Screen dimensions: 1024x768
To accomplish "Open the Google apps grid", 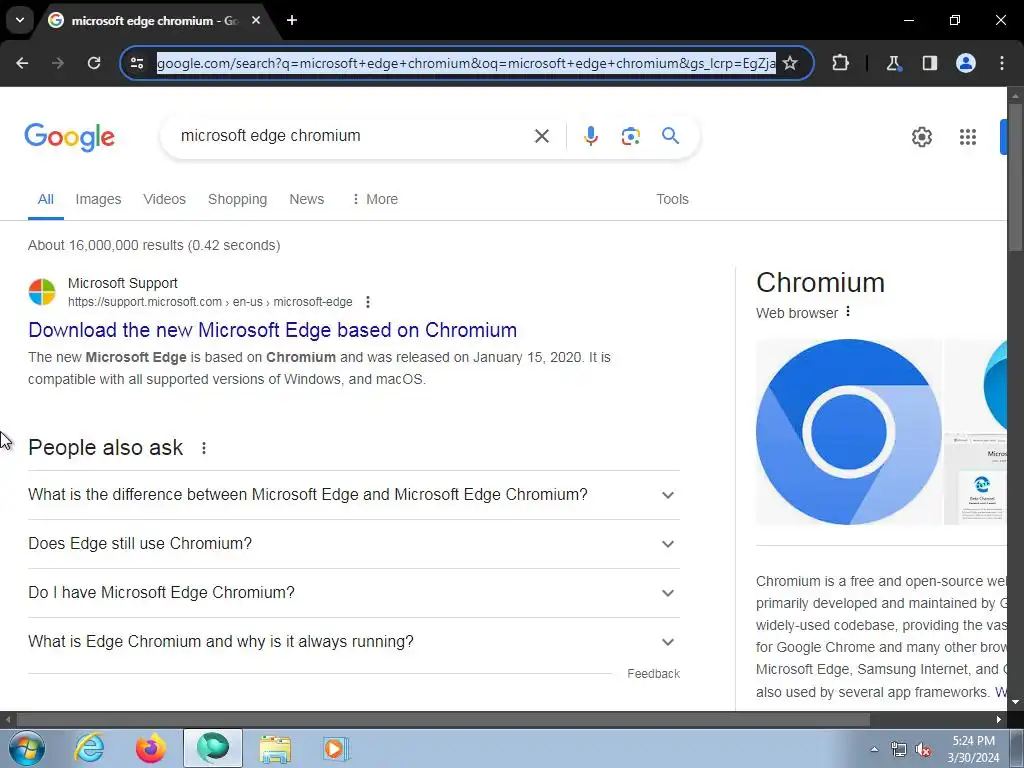I will point(968,136).
